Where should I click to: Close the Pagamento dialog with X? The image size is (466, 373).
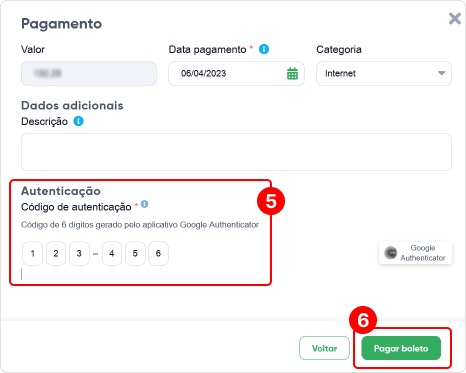click(455, 18)
